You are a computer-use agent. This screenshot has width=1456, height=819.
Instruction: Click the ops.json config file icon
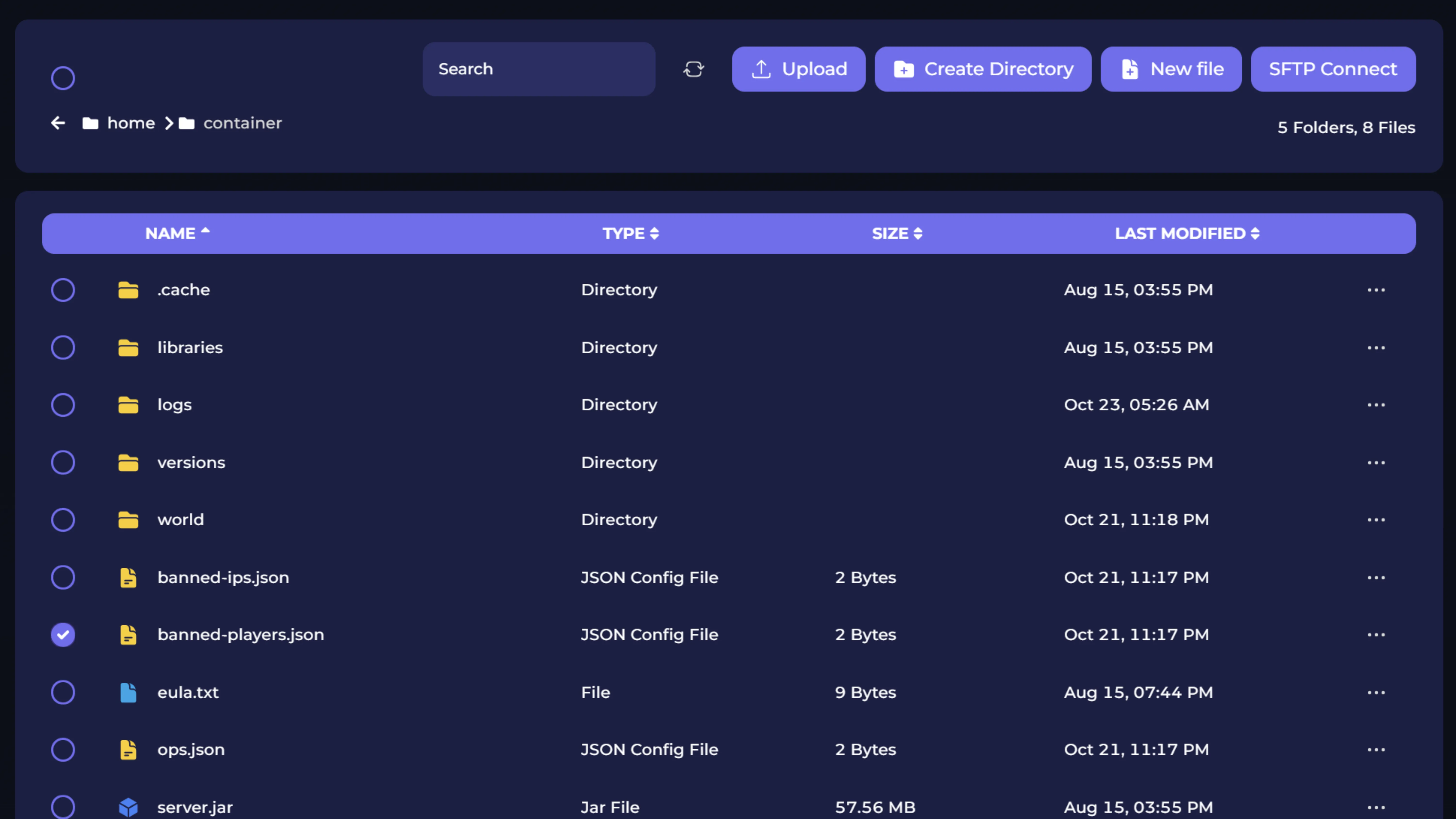click(x=128, y=750)
